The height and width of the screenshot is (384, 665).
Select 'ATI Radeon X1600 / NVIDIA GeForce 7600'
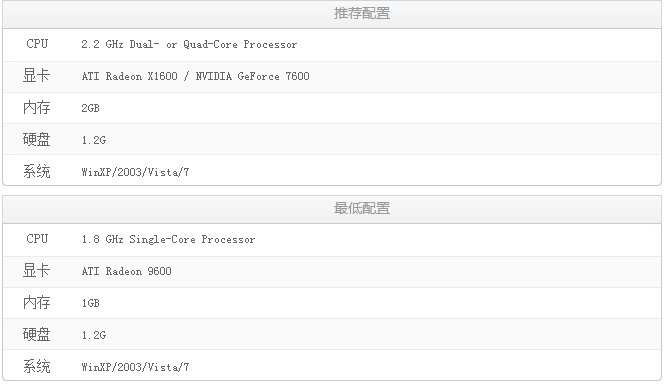click(x=196, y=76)
